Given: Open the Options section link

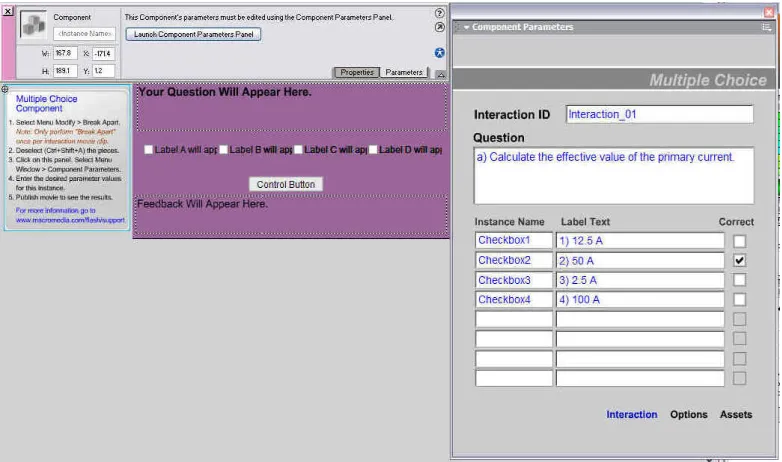Looking at the screenshot, I should (x=688, y=415).
